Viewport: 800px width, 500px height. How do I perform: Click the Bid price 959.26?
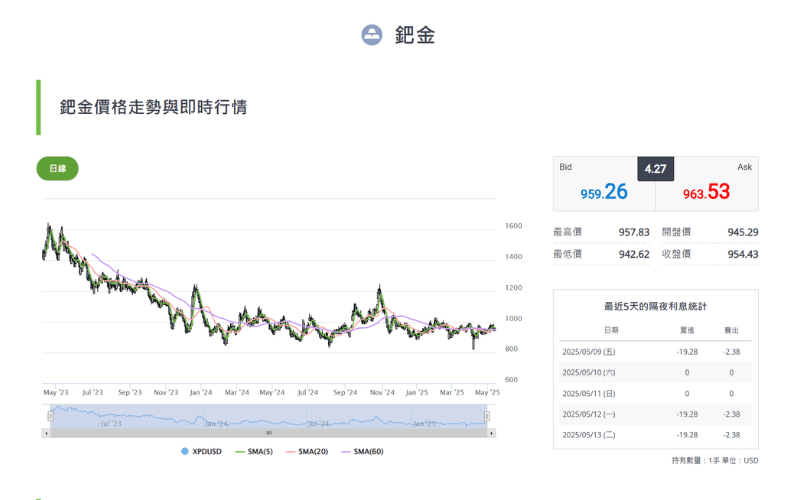[x=604, y=192]
